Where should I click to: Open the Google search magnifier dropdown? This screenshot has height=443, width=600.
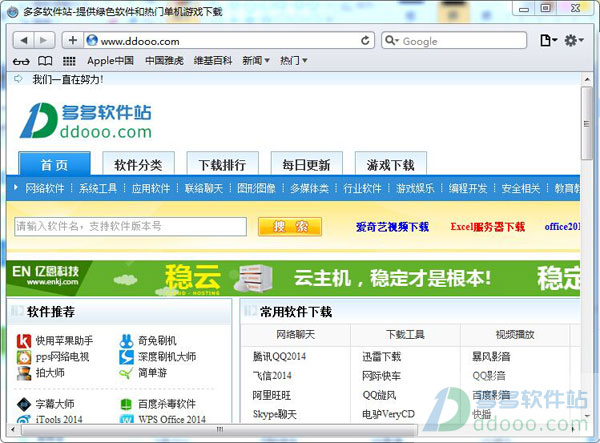click(392, 41)
